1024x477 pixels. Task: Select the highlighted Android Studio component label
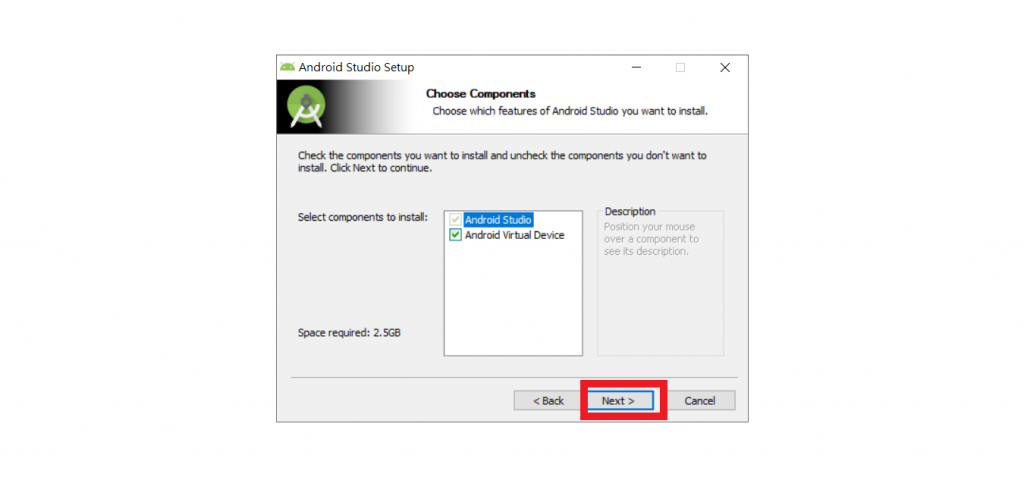[x=498, y=220]
